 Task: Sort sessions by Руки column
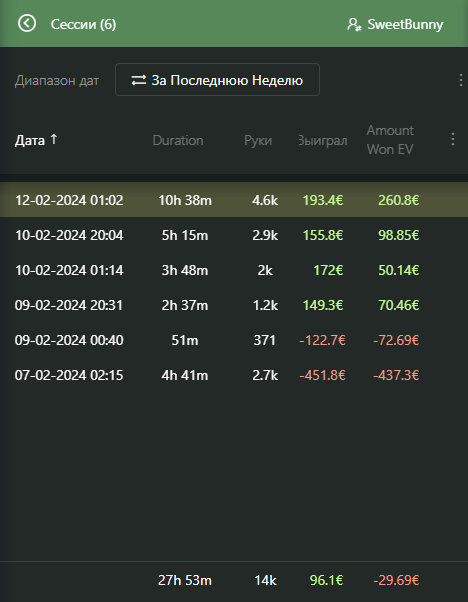pyautogui.click(x=258, y=140)
